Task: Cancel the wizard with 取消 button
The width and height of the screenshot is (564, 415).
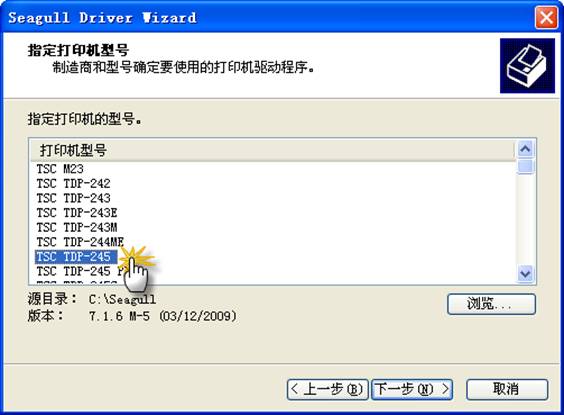Action: coord(507,389)
